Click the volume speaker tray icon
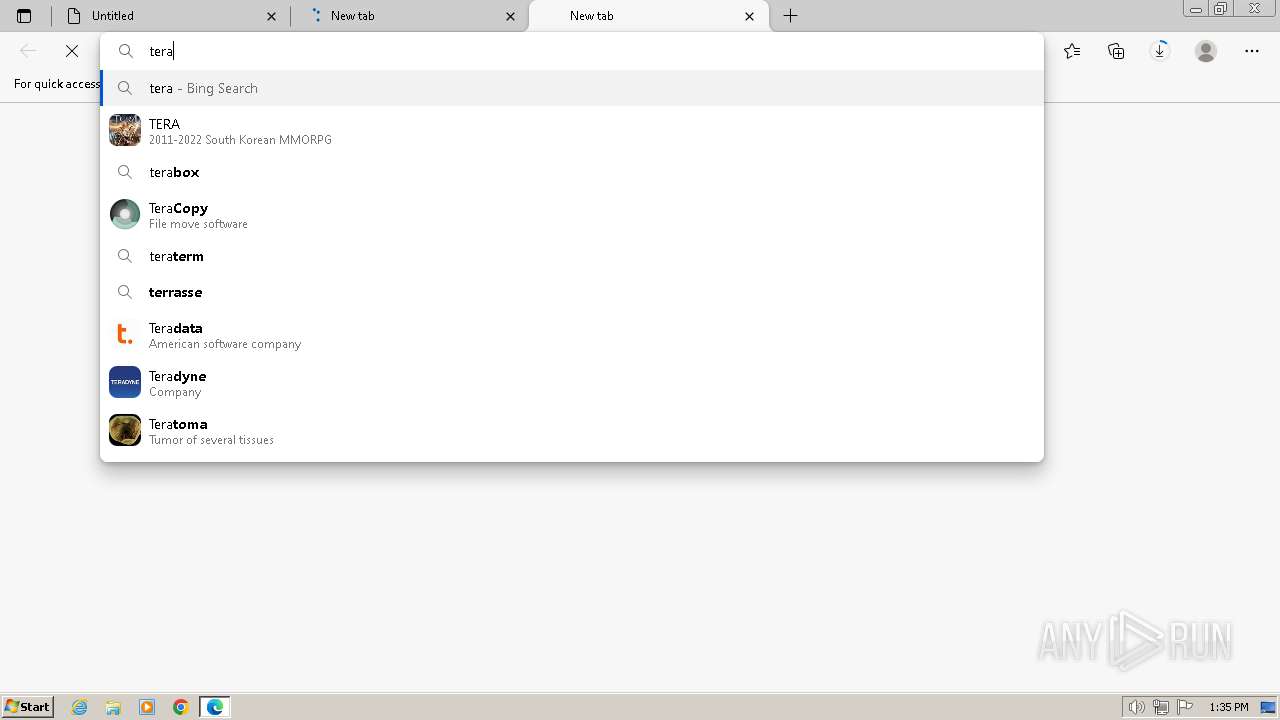 (x=1137, y=707)
